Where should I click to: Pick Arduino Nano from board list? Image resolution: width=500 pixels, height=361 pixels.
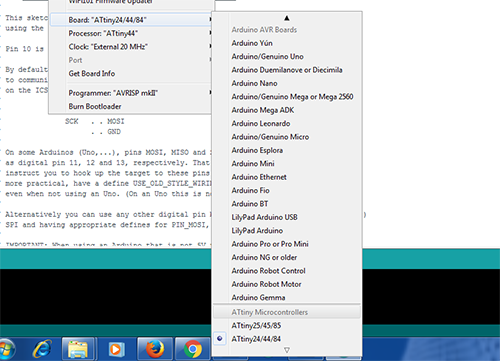click(287, 83)
